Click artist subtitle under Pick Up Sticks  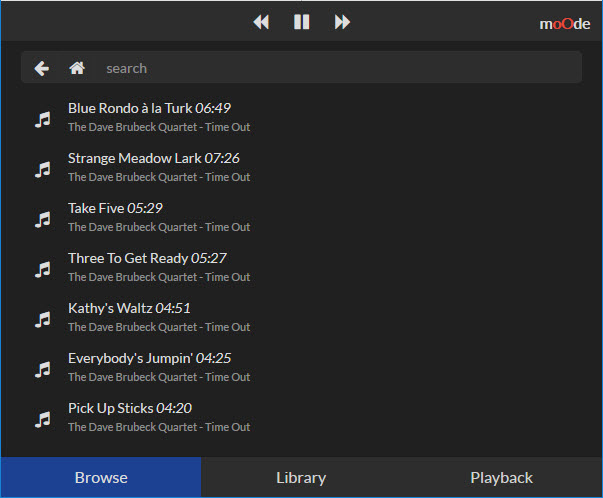[159, 427]
